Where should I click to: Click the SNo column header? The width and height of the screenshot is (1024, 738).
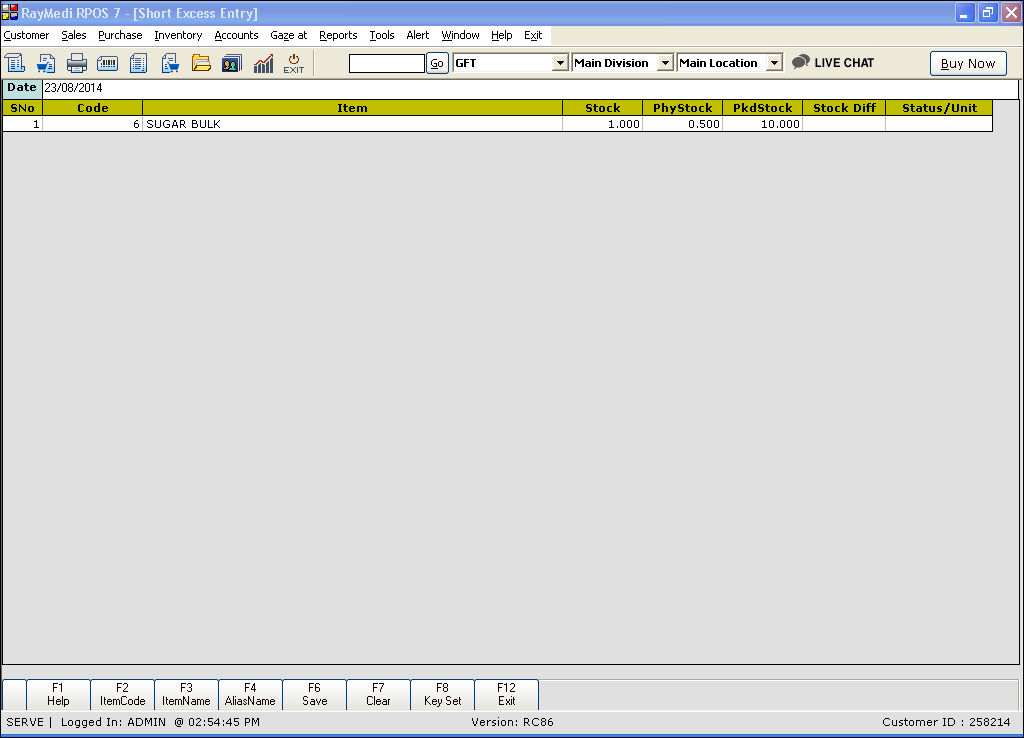tap(22, 108)
